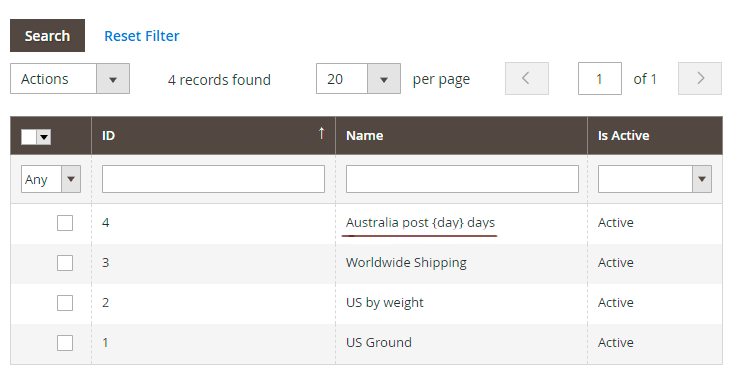Click the Reset Filter link

[142, 36]
